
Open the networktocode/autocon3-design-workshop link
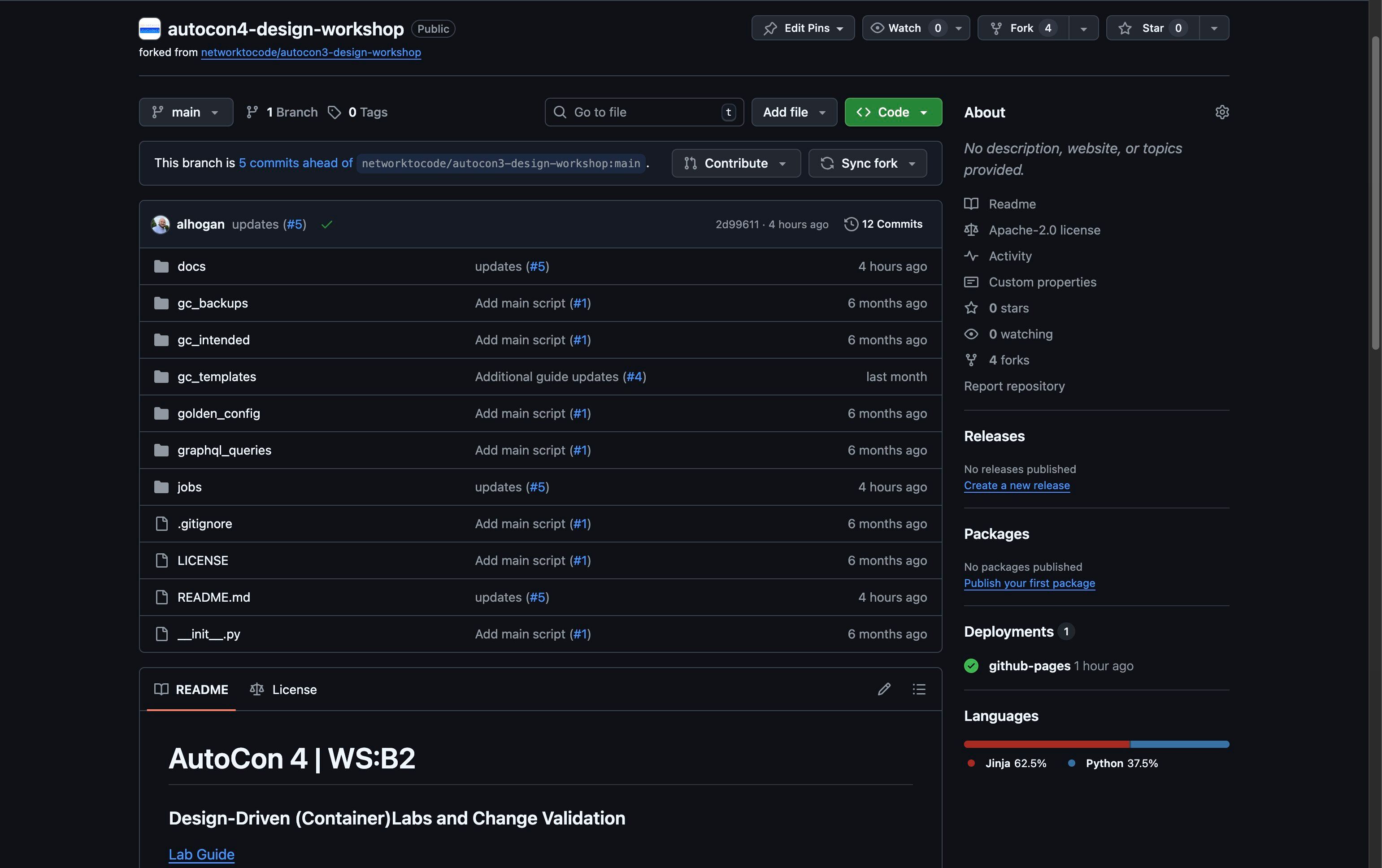click(310, 52)
